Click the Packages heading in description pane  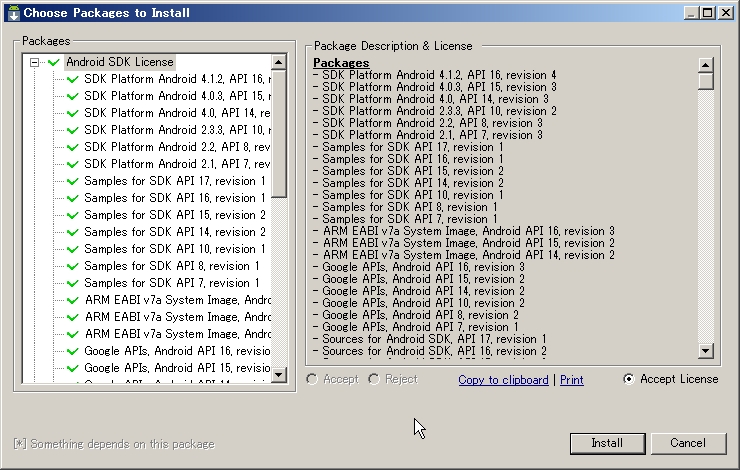tap(341, 63)
